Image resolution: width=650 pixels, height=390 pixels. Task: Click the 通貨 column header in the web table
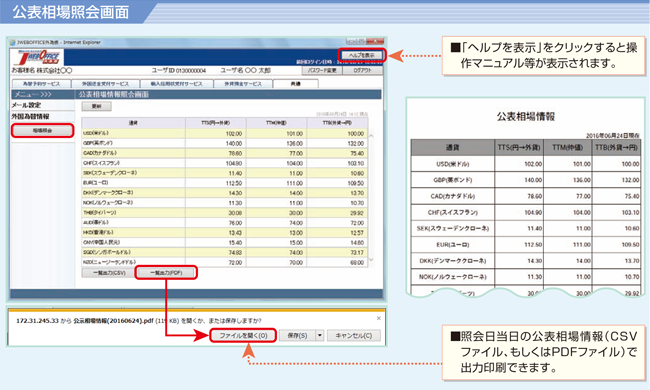133,123
